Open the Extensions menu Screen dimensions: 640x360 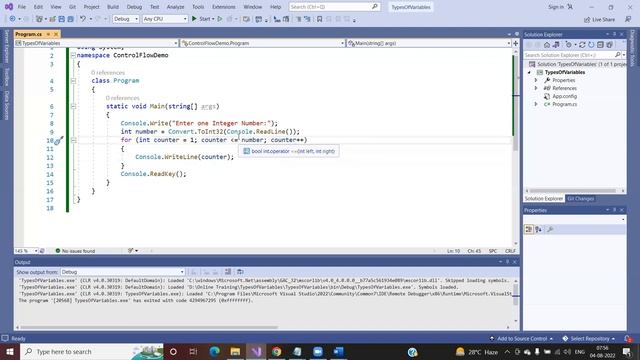[x=224, y=7]
